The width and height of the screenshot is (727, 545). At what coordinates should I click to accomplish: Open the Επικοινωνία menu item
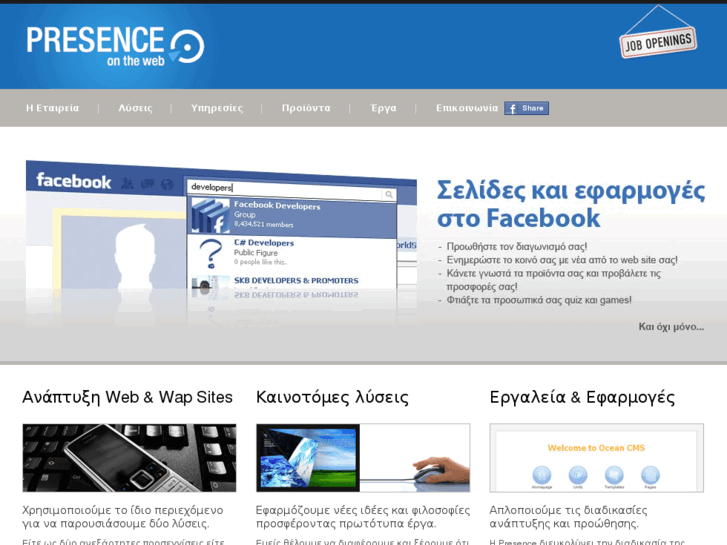(x=467, y=108)
